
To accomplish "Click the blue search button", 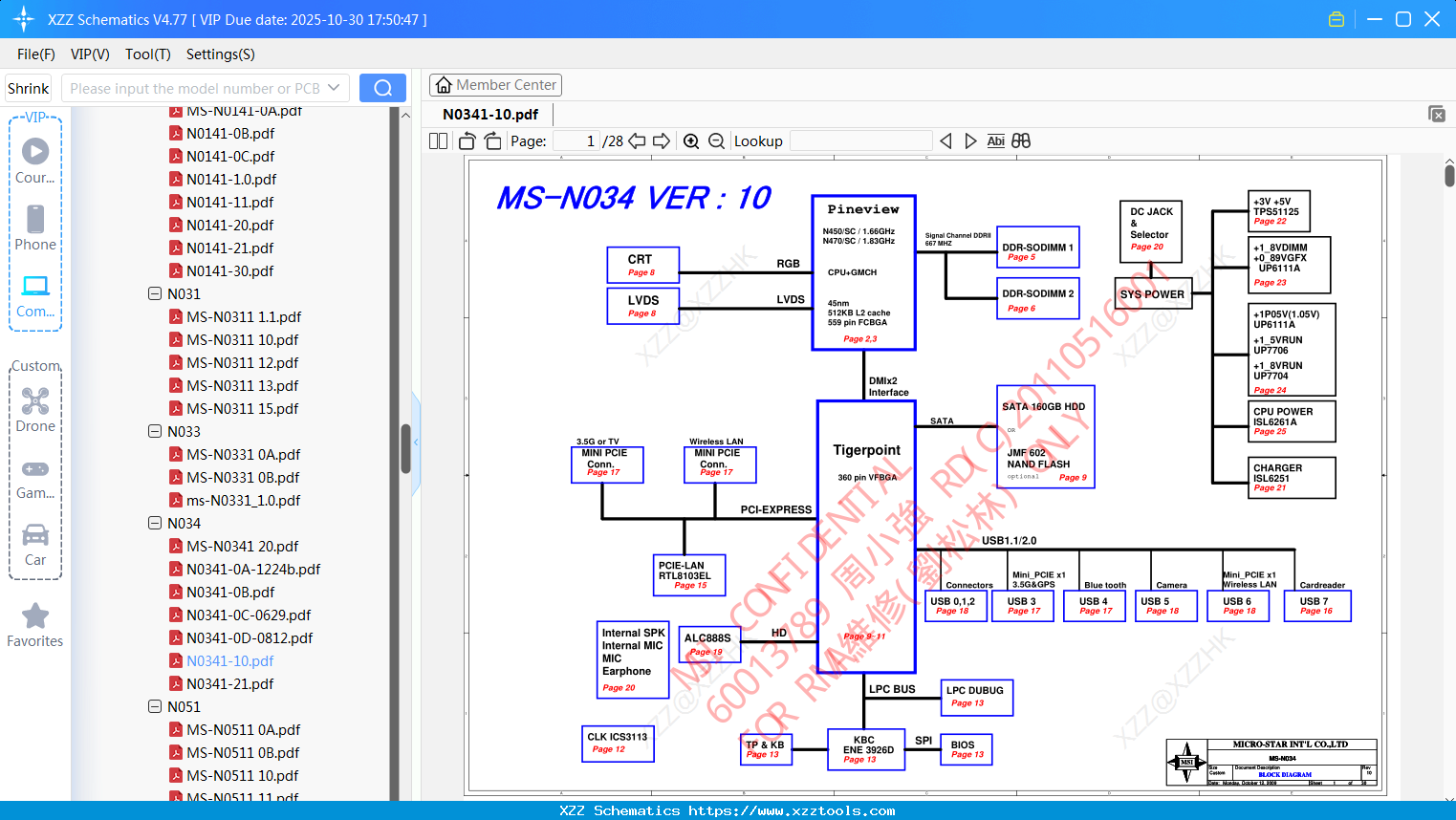I will (x=382, y=88).
